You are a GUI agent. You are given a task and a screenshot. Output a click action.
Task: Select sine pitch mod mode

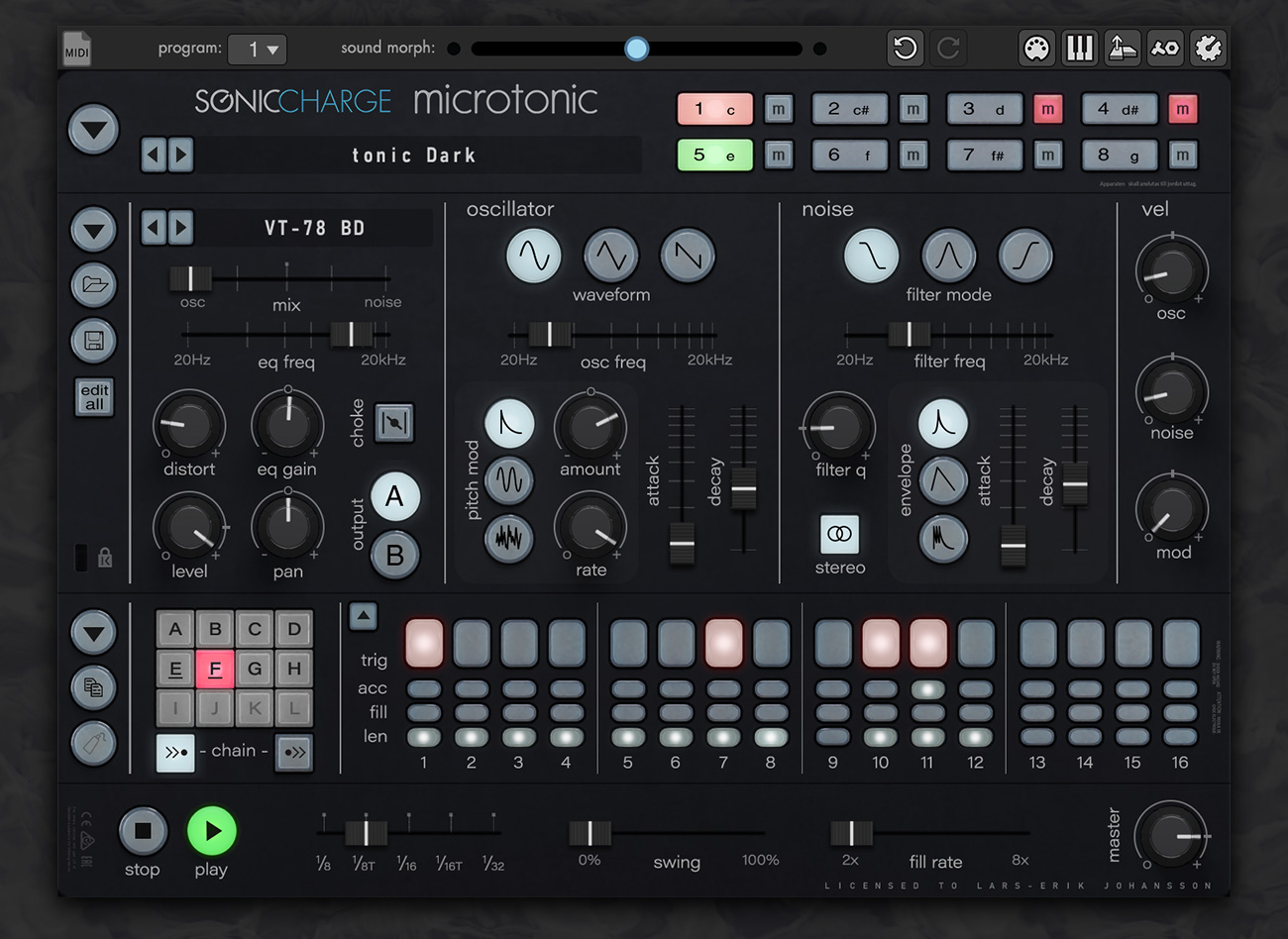(x=509, y=480)
